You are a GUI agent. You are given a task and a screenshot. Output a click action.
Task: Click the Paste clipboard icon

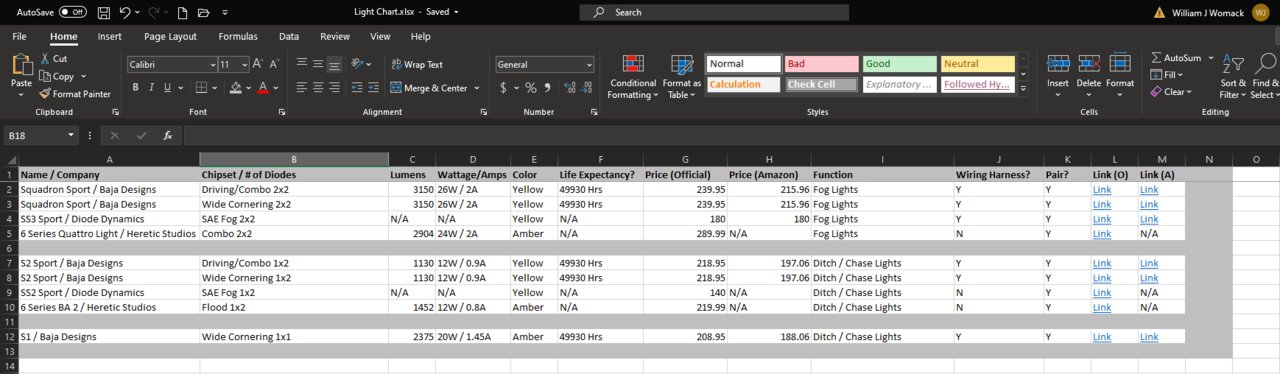tap(21, 65)
